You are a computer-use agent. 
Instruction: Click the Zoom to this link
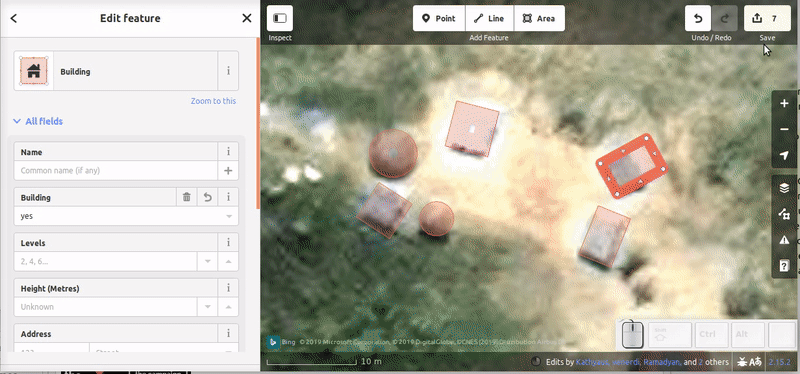[213, 101]
